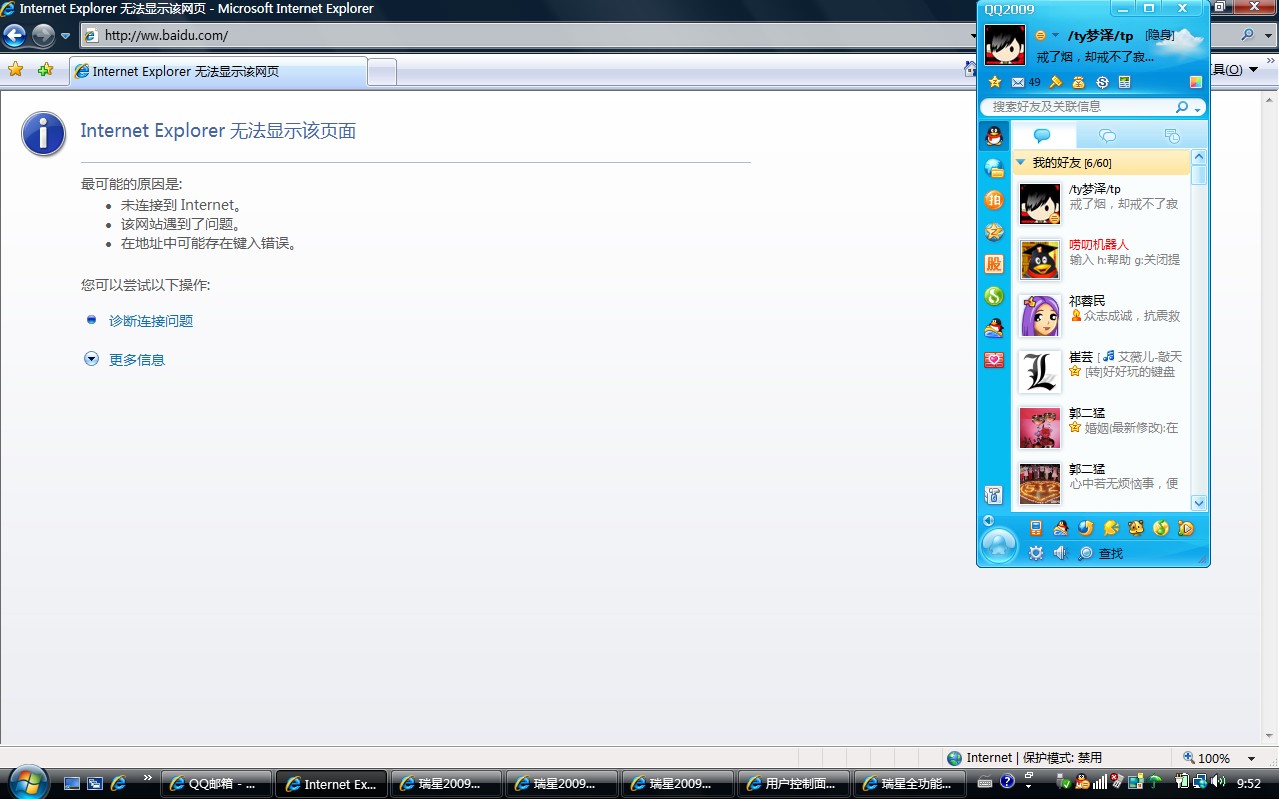Click own avatar in QQ header
The image size is (1279, 799).
(x=1005, y=45)
